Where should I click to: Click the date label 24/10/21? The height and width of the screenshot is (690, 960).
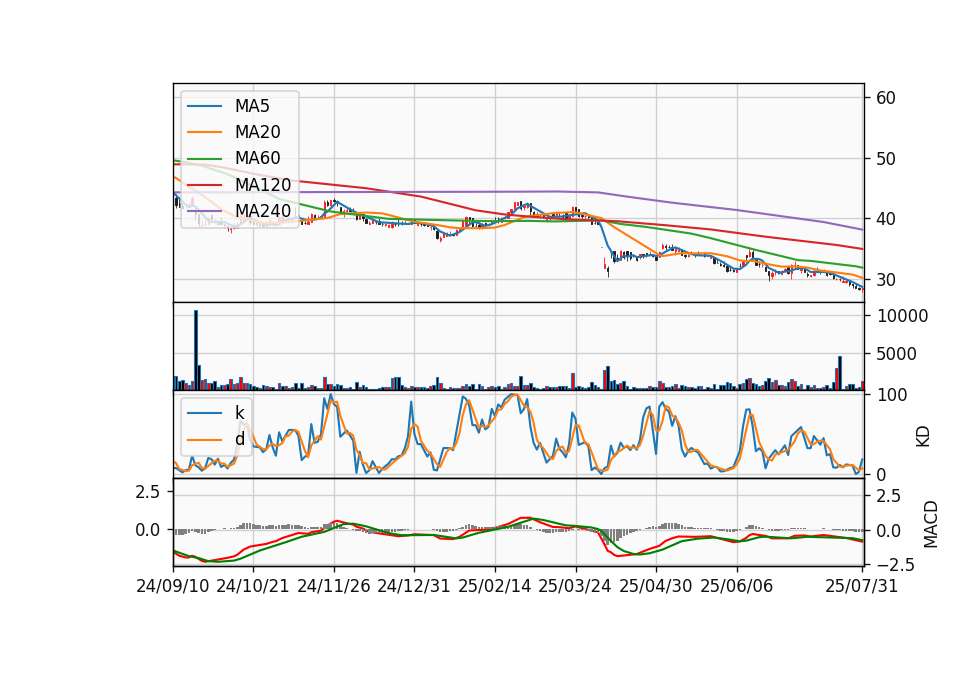click(x=253, y=586)
